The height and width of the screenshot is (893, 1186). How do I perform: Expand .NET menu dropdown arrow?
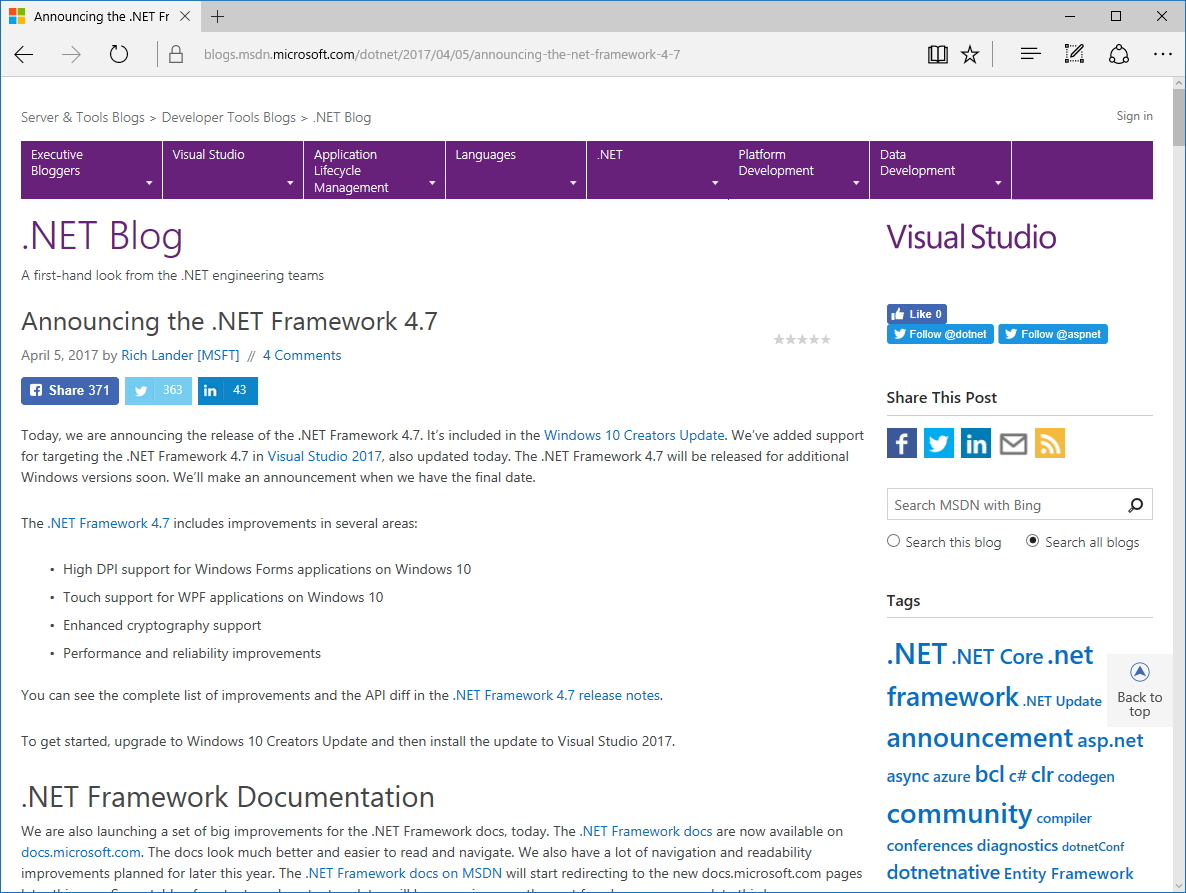715,183
